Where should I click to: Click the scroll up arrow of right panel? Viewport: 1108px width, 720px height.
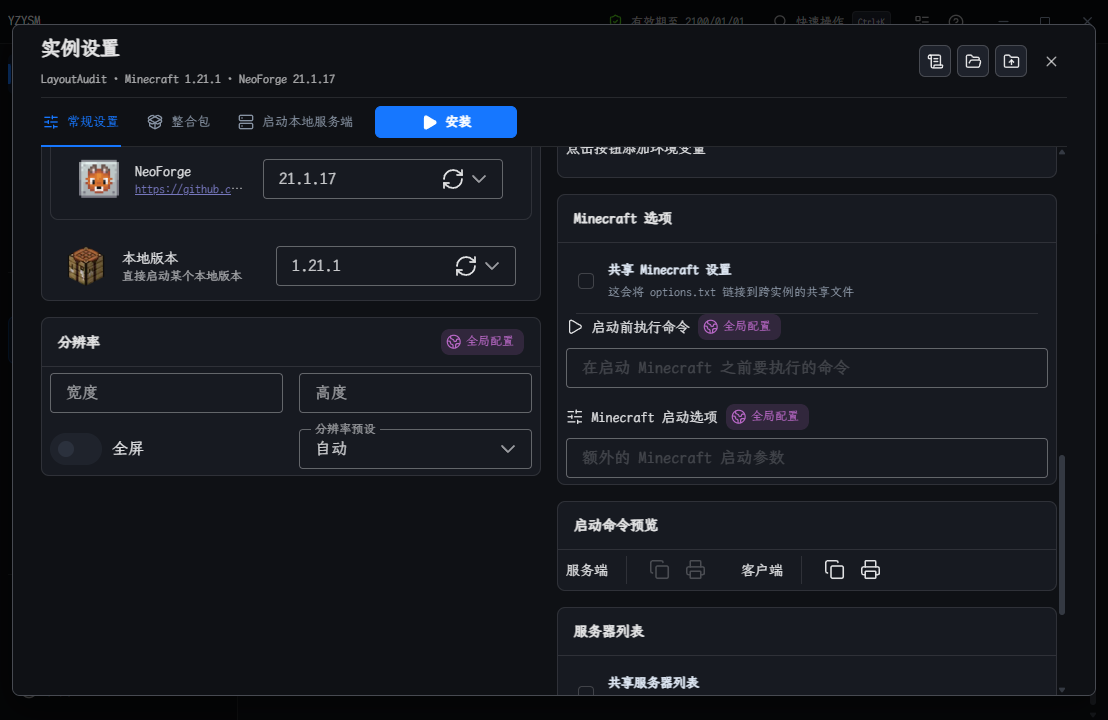pyautogui.click(x=1061, y=152)
